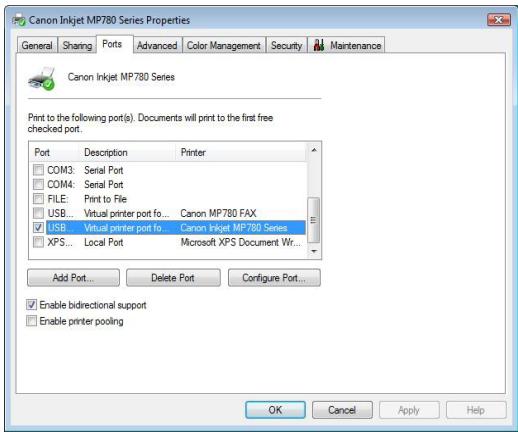Click the Description column header

click(x=127, y=152)
